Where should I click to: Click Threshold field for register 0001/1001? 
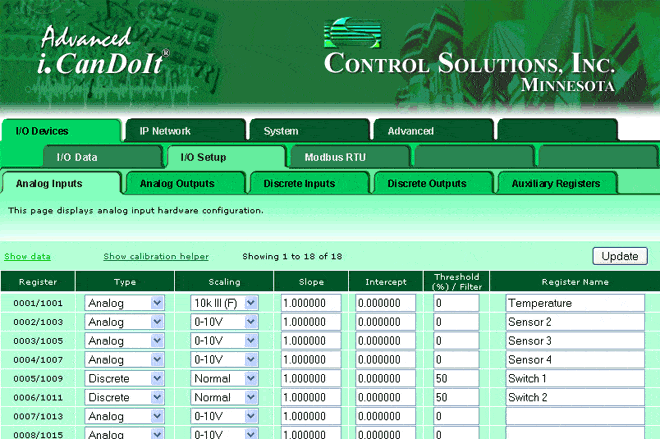pyautogui.click(x=456, y=303)
